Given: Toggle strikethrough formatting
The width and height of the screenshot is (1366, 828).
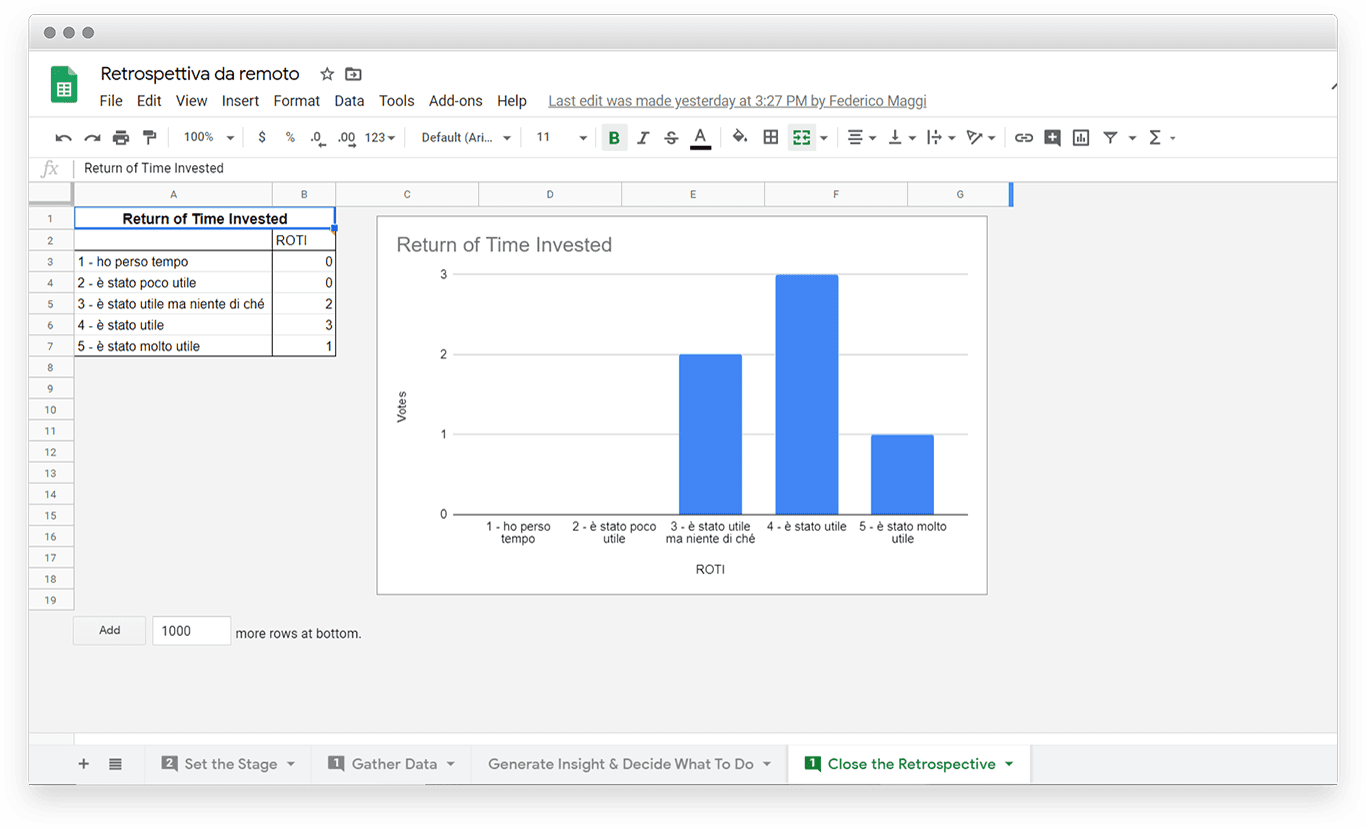Looking at the screenshot, I should 671,138.
